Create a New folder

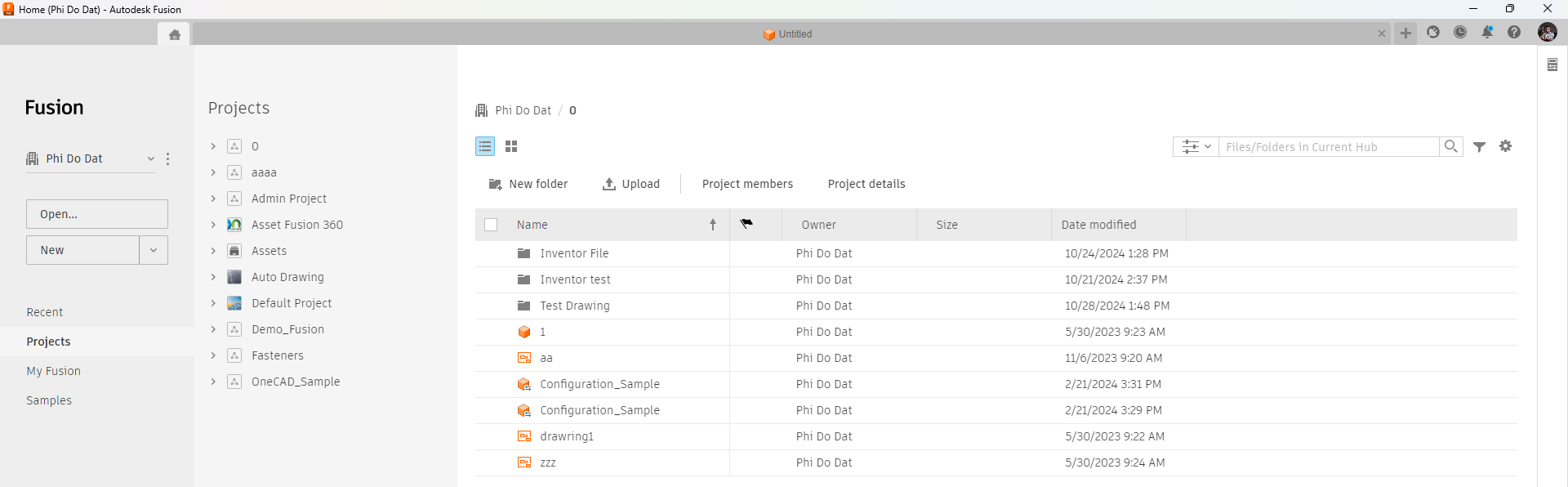528,184
